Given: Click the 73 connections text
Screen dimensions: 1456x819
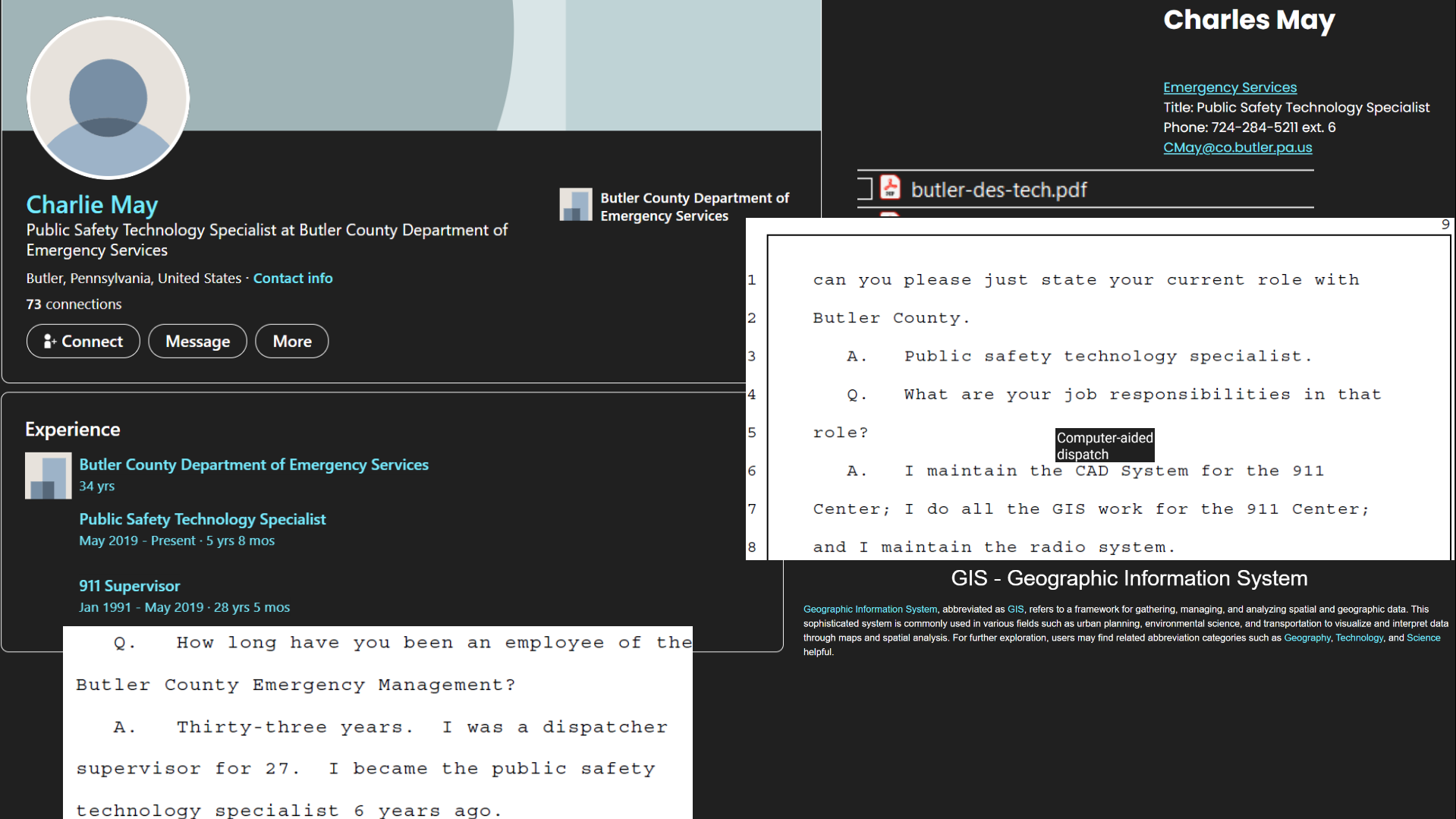Looking at the screenshot, I should [74, 304].
